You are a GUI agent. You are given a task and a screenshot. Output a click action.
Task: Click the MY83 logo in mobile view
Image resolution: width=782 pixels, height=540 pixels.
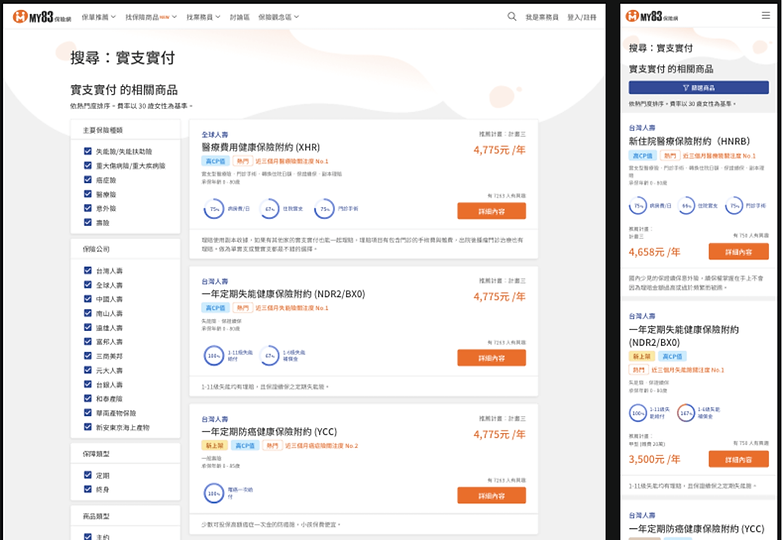[x=651, y=16]
